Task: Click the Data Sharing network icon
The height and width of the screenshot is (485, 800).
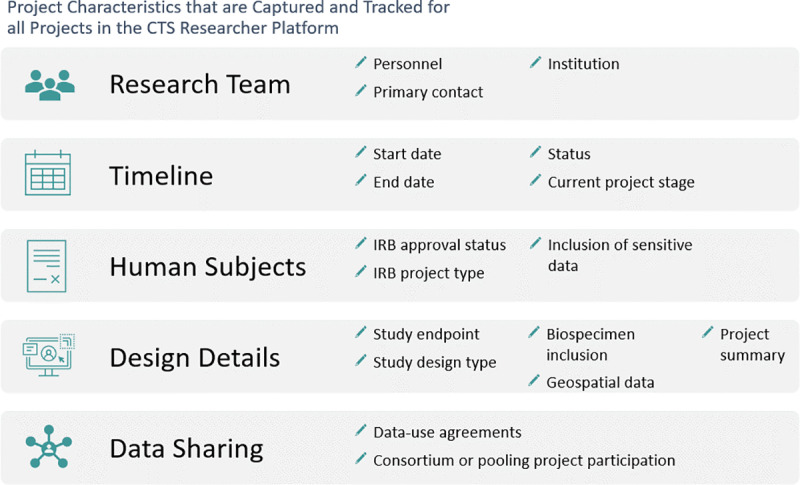Action: click(48, 447)
